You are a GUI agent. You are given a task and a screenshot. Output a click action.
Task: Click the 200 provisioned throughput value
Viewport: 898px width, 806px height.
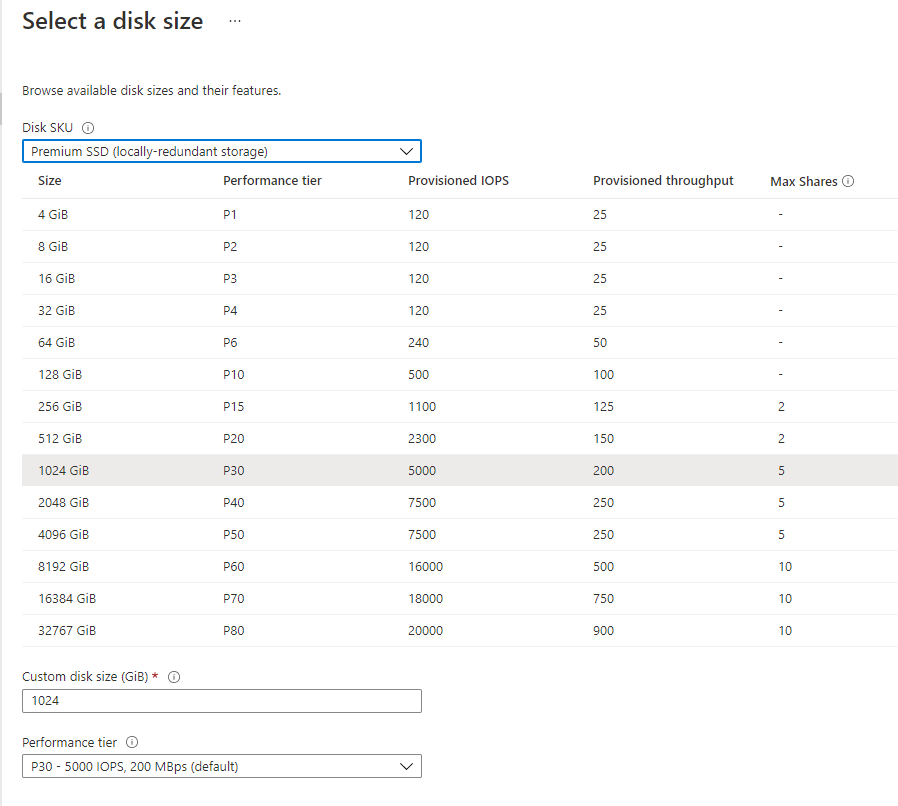click(604, 471)
